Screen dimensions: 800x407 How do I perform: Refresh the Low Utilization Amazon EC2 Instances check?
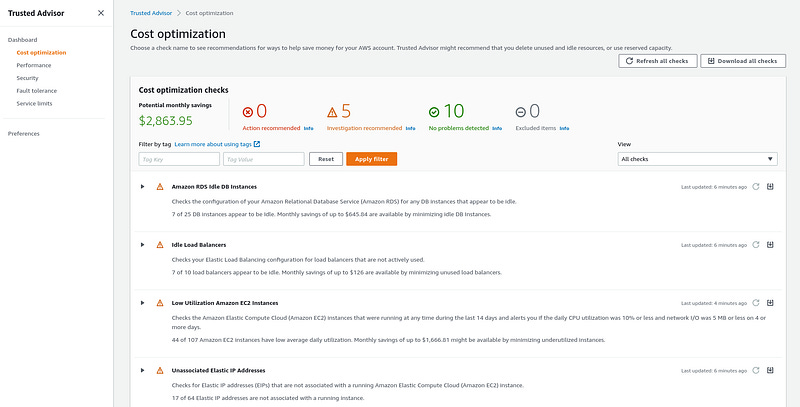coord(756,303)
